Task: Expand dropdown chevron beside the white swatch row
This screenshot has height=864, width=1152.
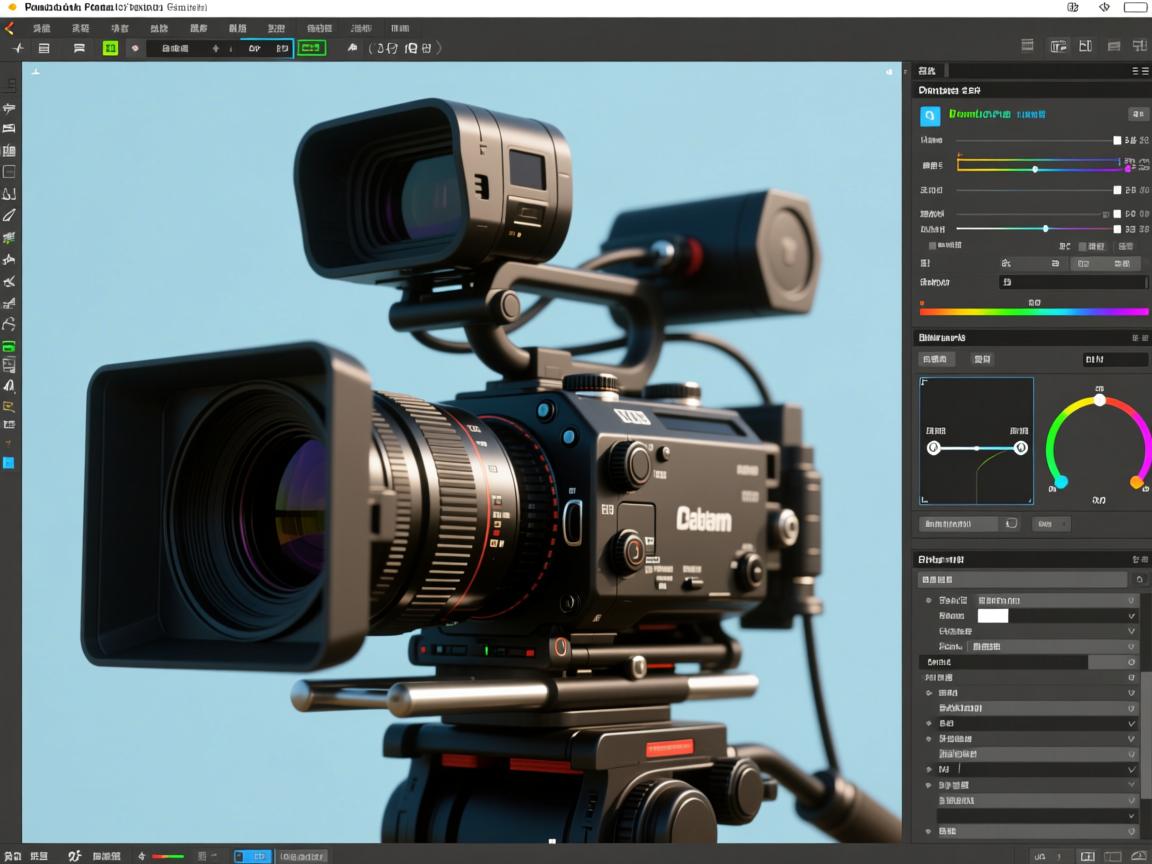Action: pyautogui.click(x=1131, y=617)
